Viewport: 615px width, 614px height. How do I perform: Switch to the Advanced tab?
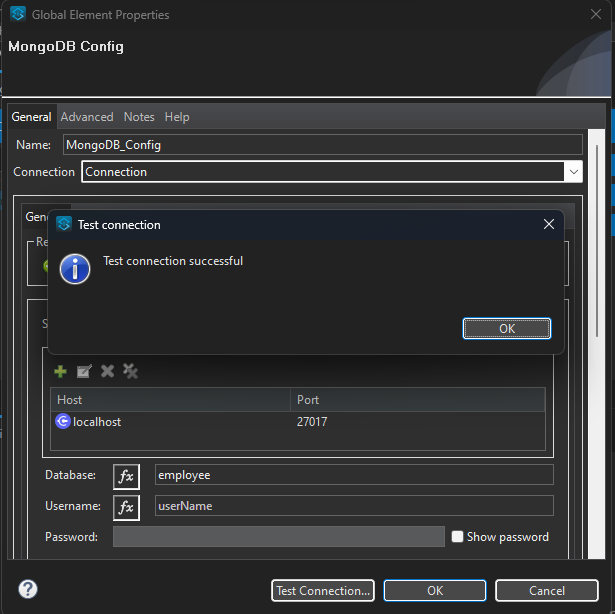tap(87, 117)
